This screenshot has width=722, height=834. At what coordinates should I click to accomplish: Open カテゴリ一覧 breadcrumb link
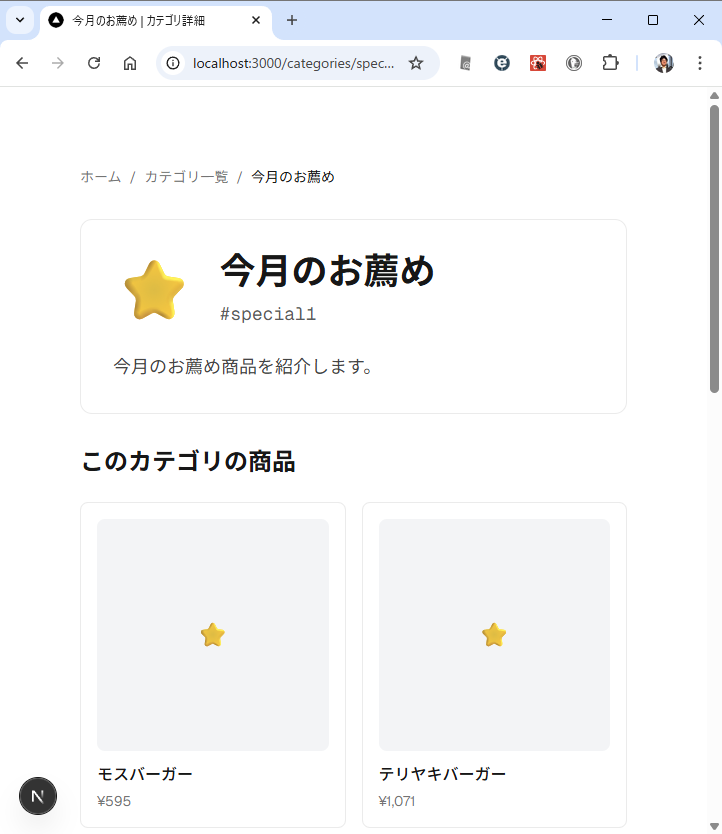(x=186, y=177)
